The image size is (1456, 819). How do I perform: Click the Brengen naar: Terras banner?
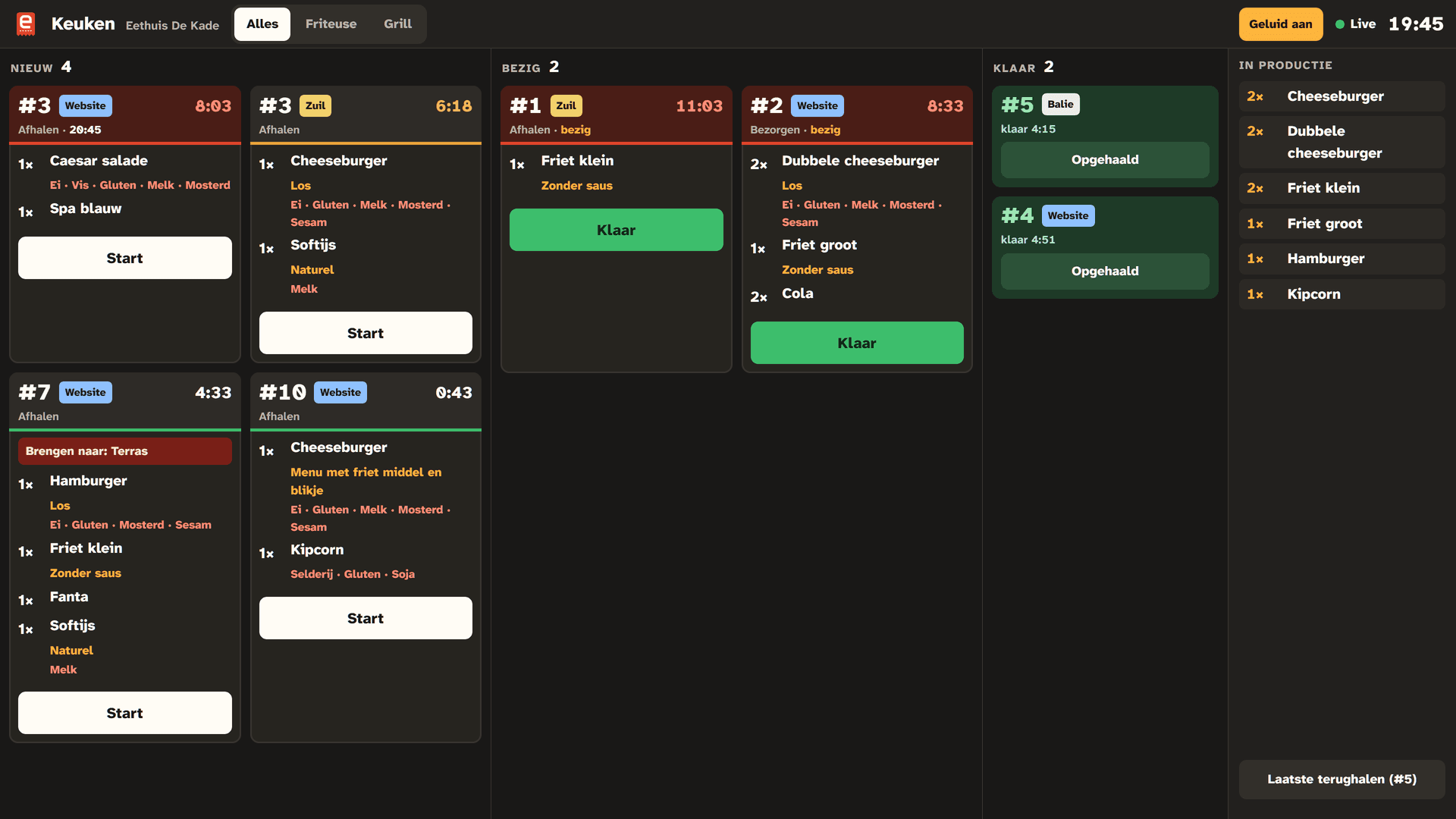125,451
